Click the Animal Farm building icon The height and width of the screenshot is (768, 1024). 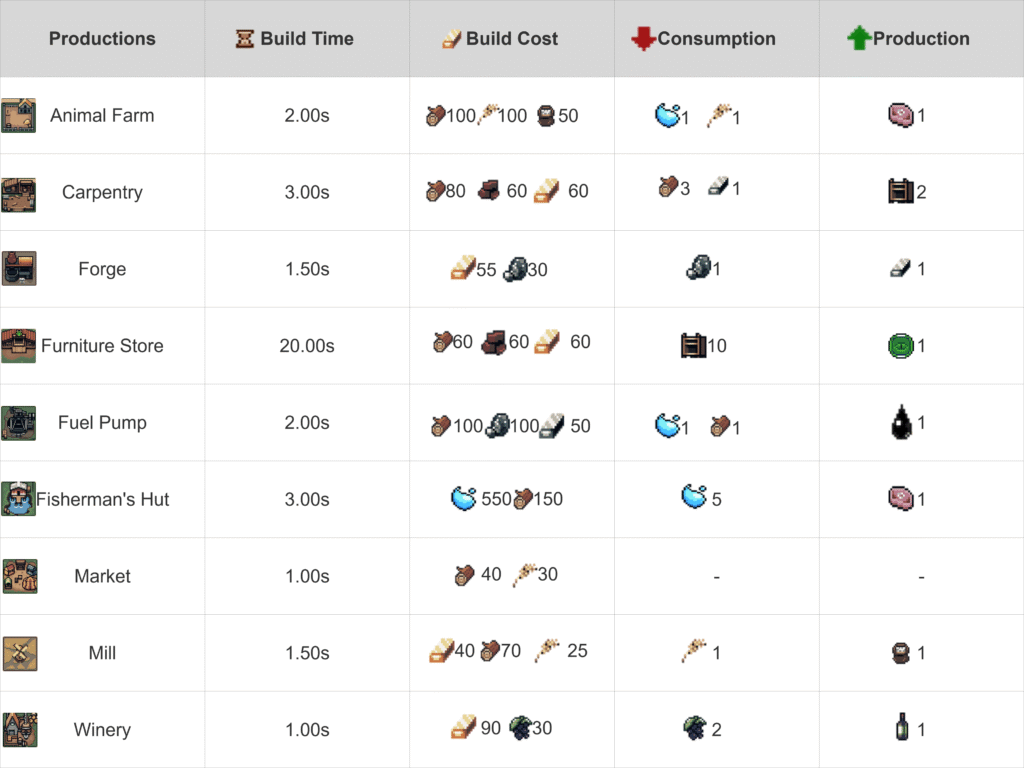click(19, 115)
